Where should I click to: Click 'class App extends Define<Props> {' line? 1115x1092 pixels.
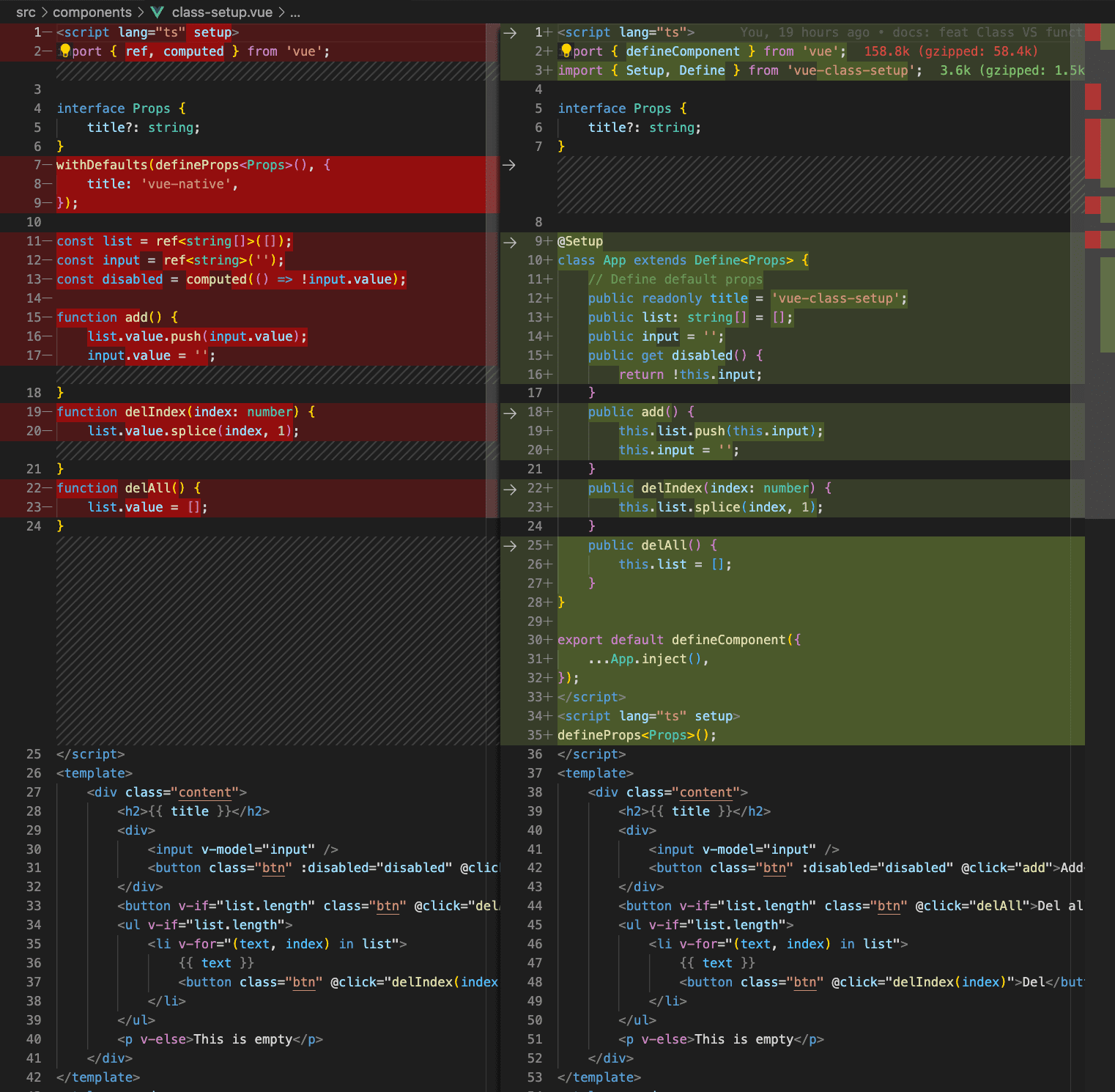point(684,260)
